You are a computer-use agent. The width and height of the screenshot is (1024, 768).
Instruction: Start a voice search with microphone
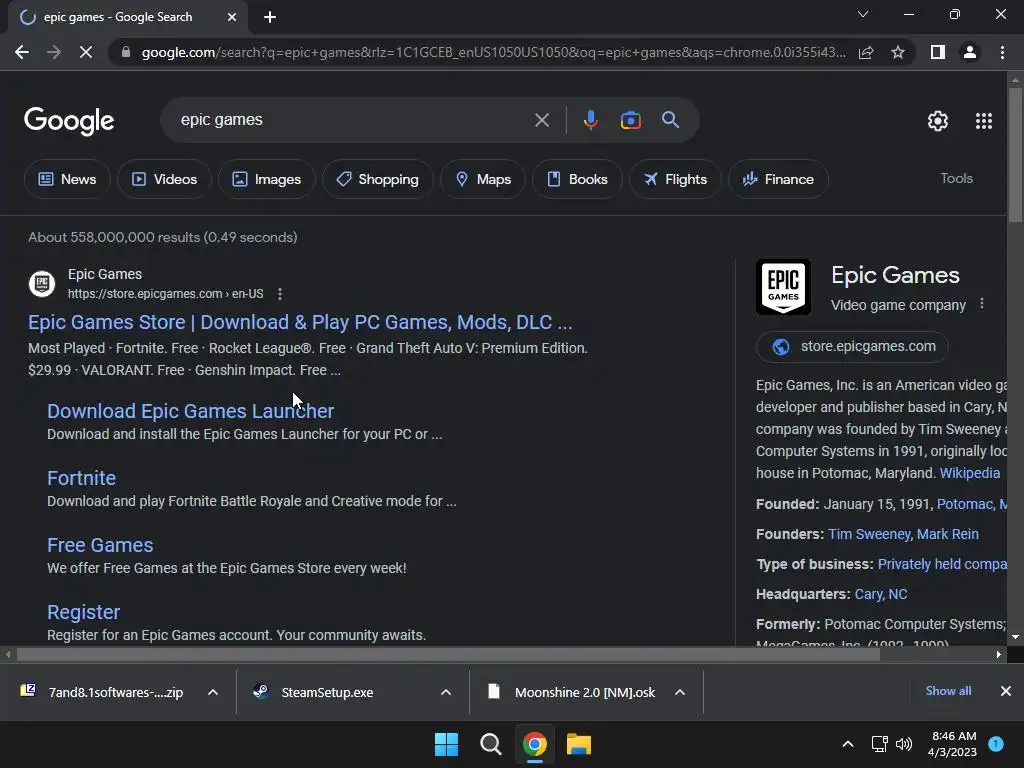click(590, 120)
